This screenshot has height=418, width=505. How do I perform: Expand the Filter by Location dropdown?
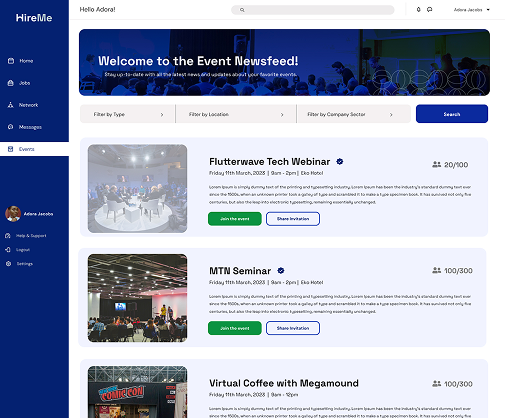coord(236,114)
